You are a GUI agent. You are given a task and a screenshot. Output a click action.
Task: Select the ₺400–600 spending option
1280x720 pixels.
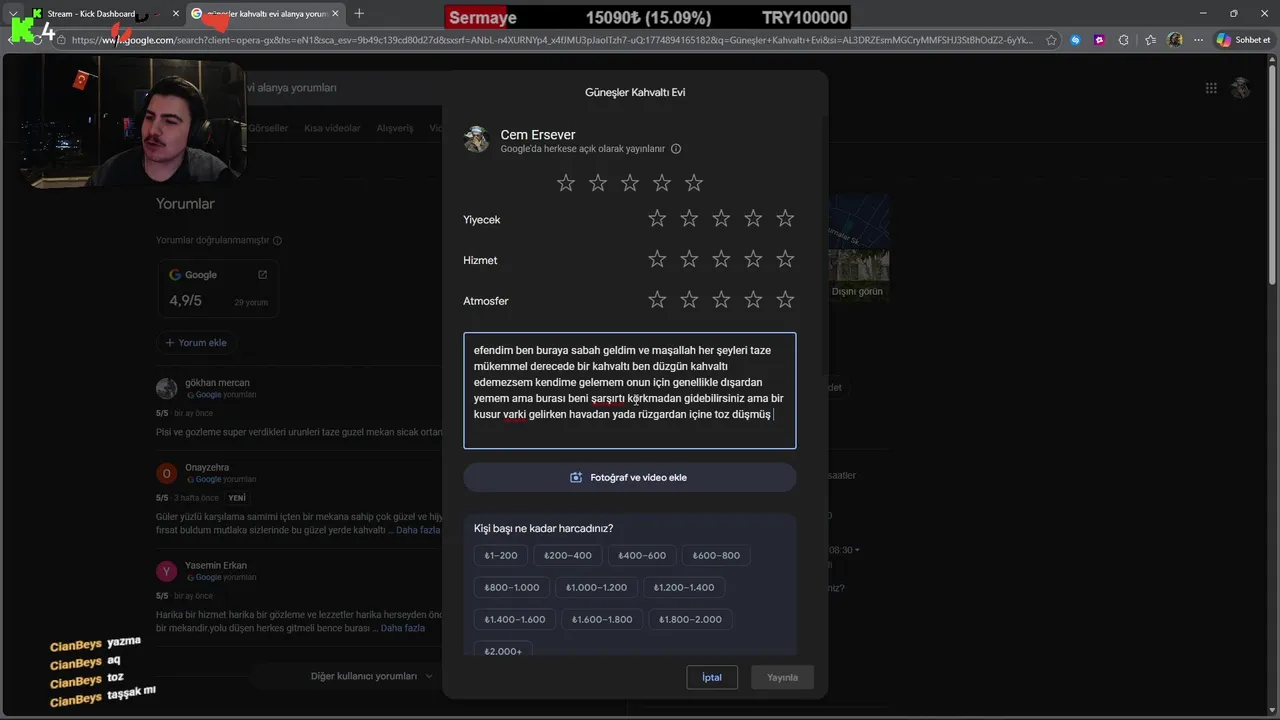click(x=642, y=555)
